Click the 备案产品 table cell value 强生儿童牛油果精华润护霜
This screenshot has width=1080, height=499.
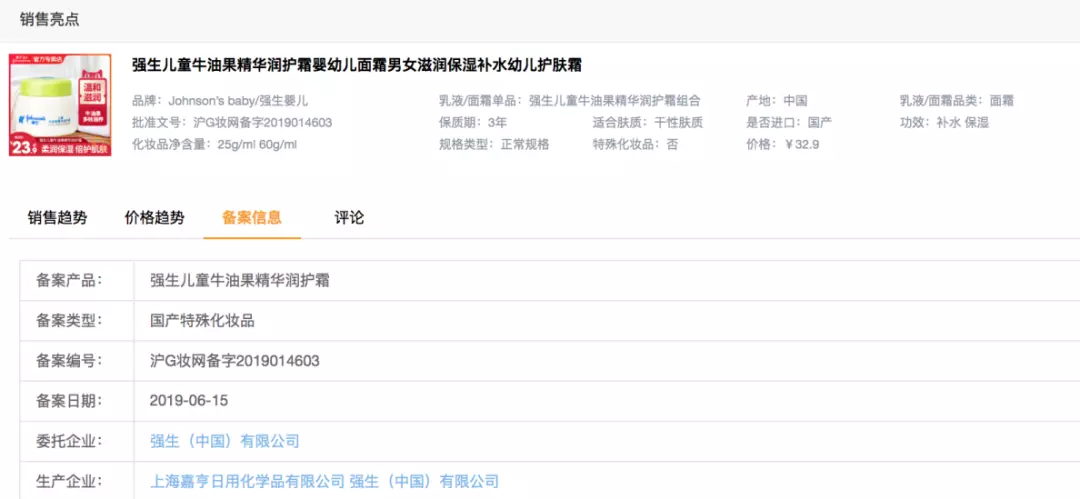tap(240, 281)
